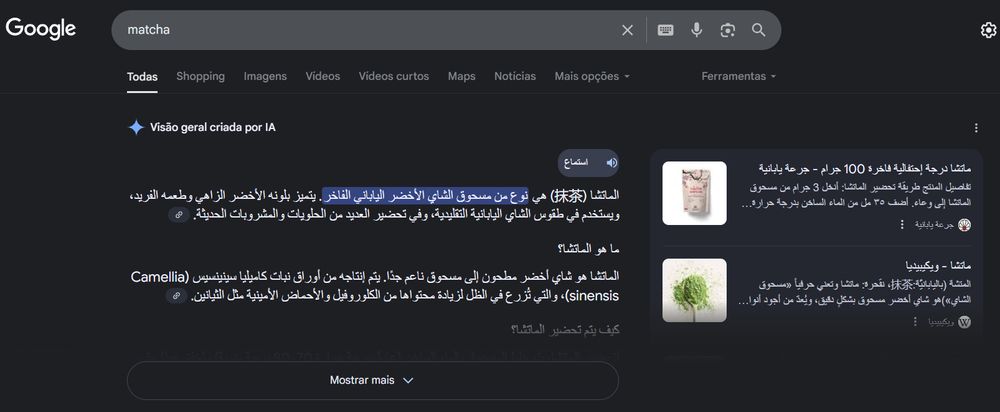Image resolution: width=1000 pixels, height=412 pixels.
Task: Expand the Mais opções dropdown
Action: click(x=592, y=76)
